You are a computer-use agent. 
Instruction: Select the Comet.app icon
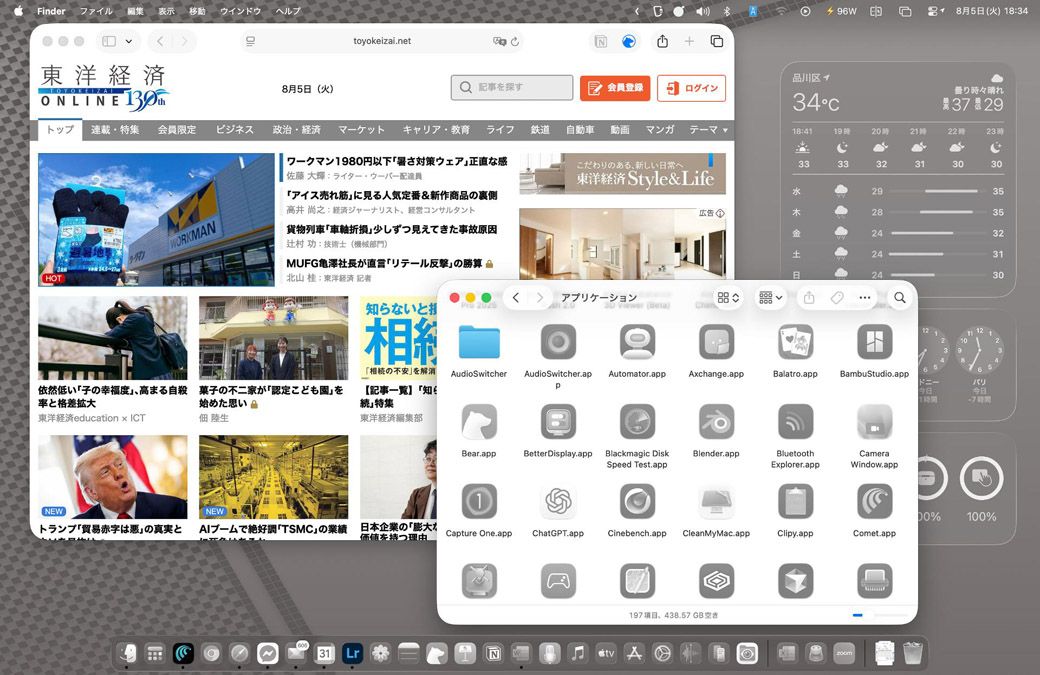[x=874, y=501]
